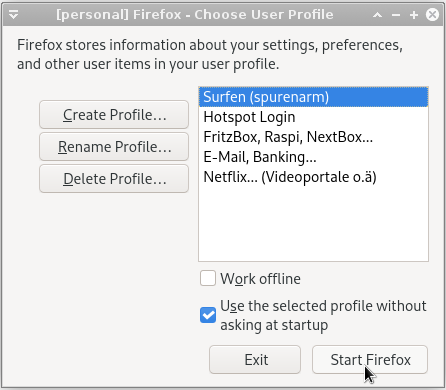
Task: Shade the window using the up-arrow icon
Action: point(377,15)
